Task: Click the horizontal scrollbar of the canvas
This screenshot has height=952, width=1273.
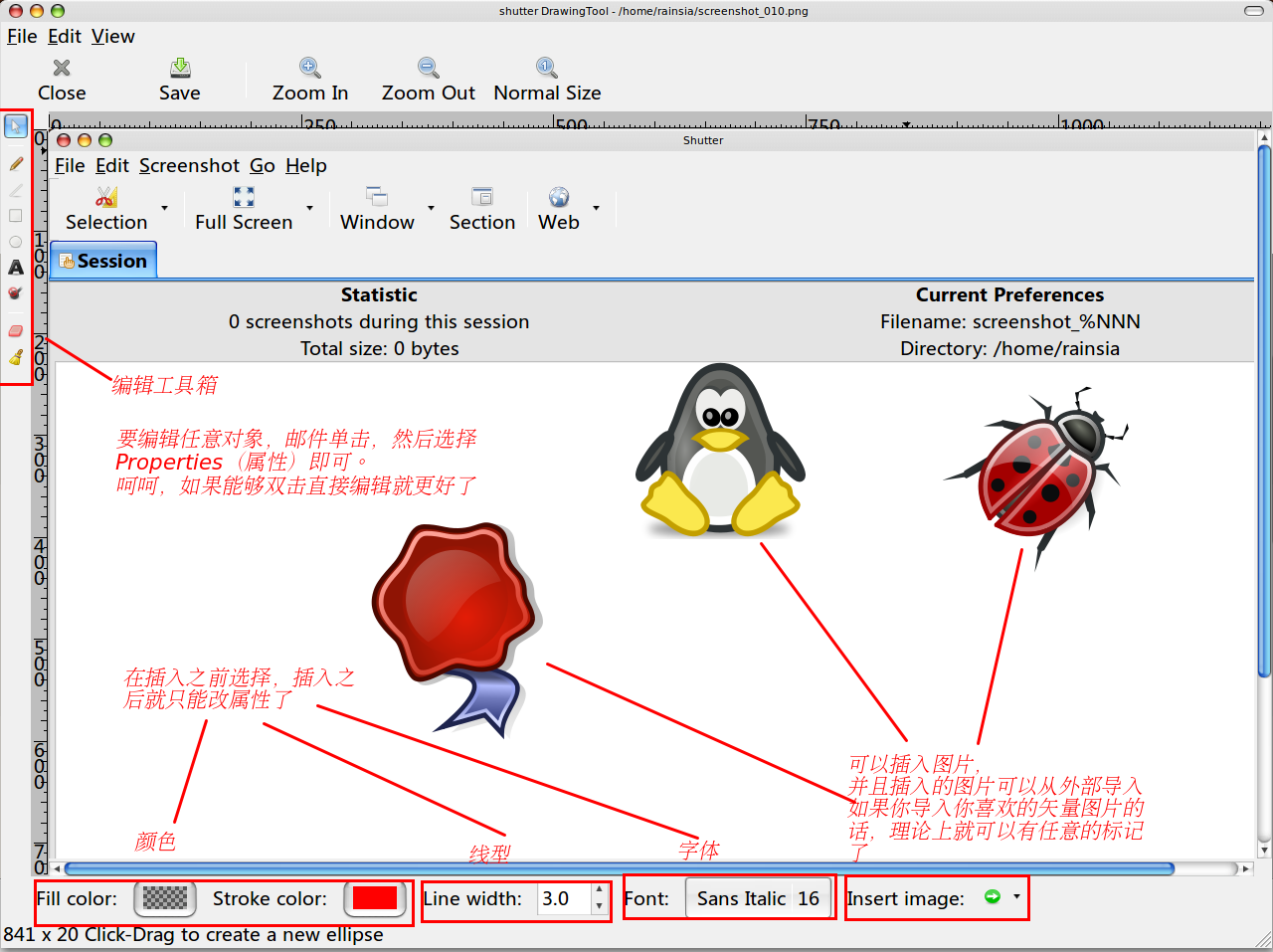Action: (619, 868)
